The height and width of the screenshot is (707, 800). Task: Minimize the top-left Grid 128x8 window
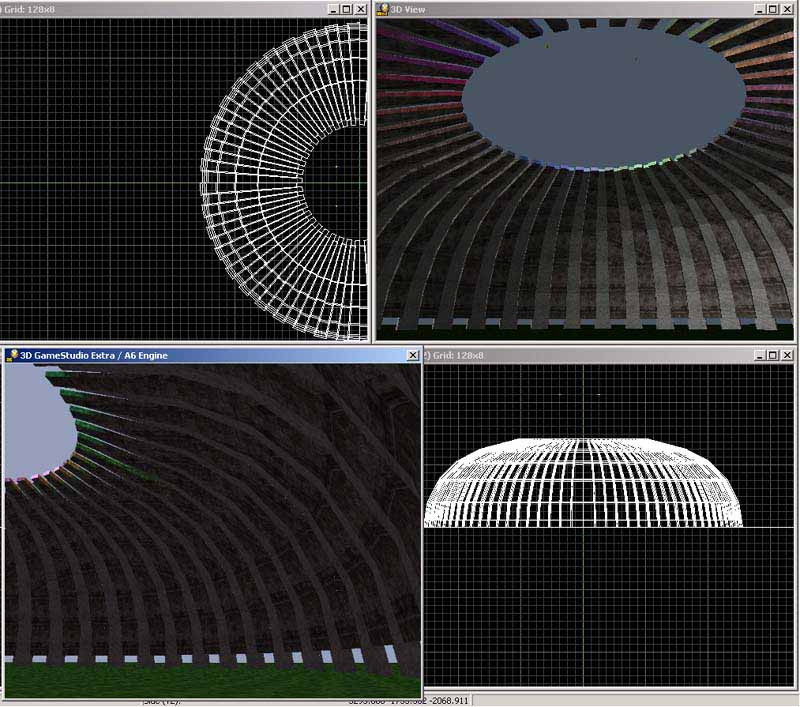pos(331,9)
